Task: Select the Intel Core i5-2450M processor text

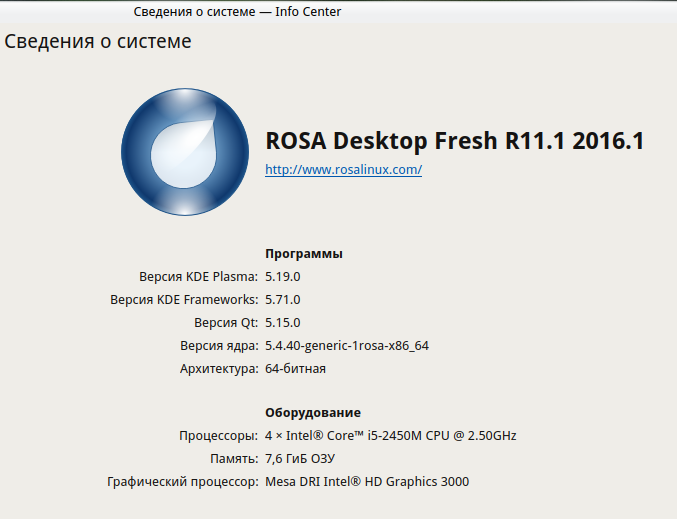Action: pos(390,436)
